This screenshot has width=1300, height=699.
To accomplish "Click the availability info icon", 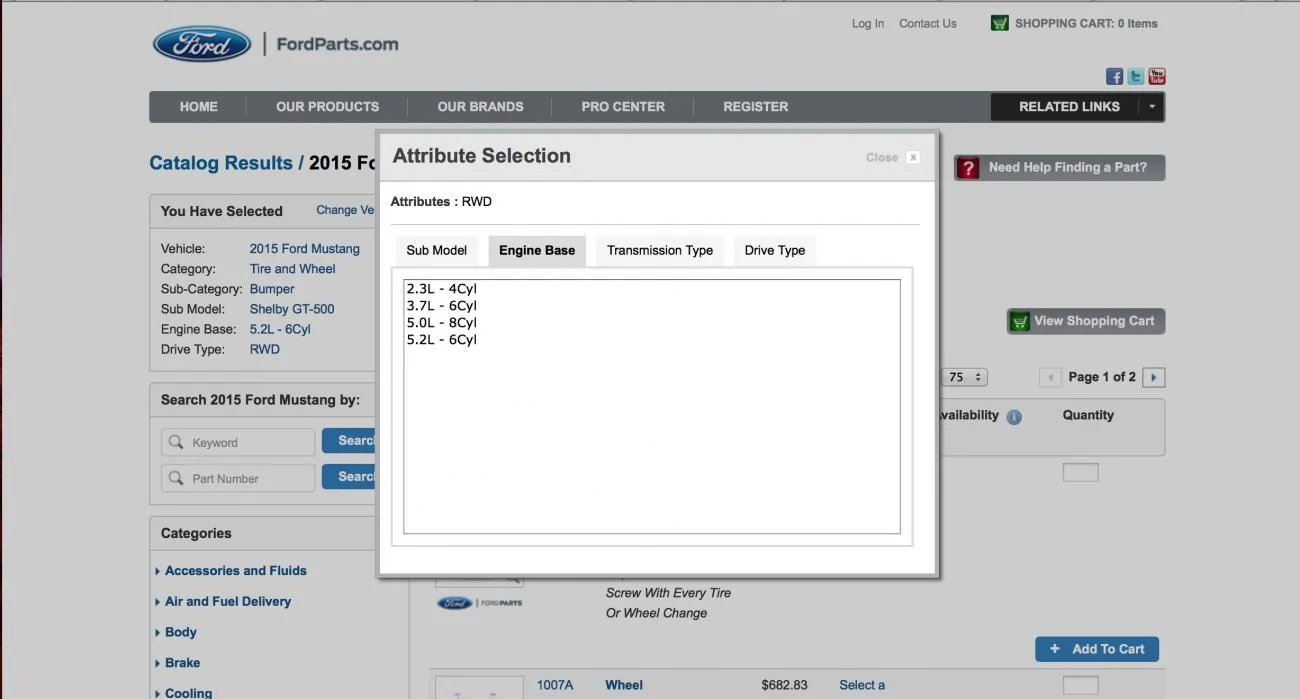I will pyautogui.click(x=1014, y=417).
